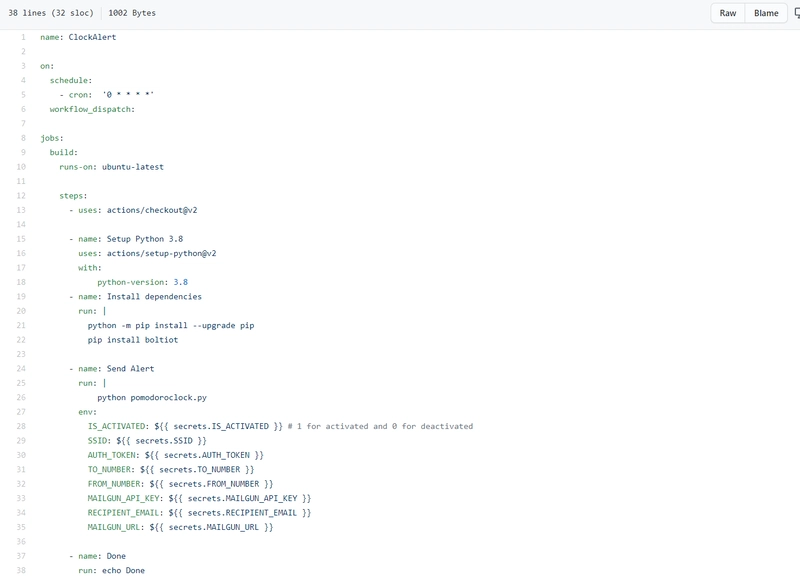Click 'pip install boltiot' line
Viewport: 800px width, 576px height.
(x=133, y=340)
